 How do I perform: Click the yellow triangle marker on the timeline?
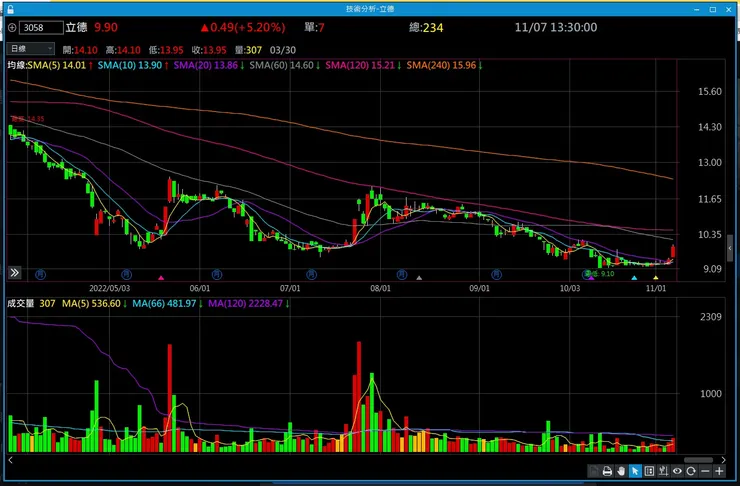click(x=656, y=278)
